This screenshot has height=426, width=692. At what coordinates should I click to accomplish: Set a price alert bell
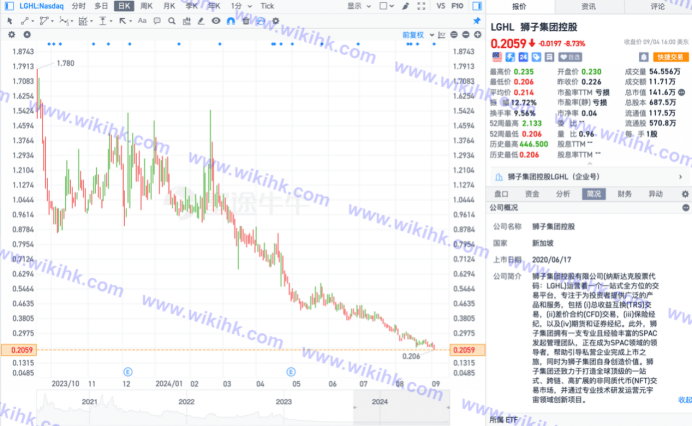[x=644, y=57]
